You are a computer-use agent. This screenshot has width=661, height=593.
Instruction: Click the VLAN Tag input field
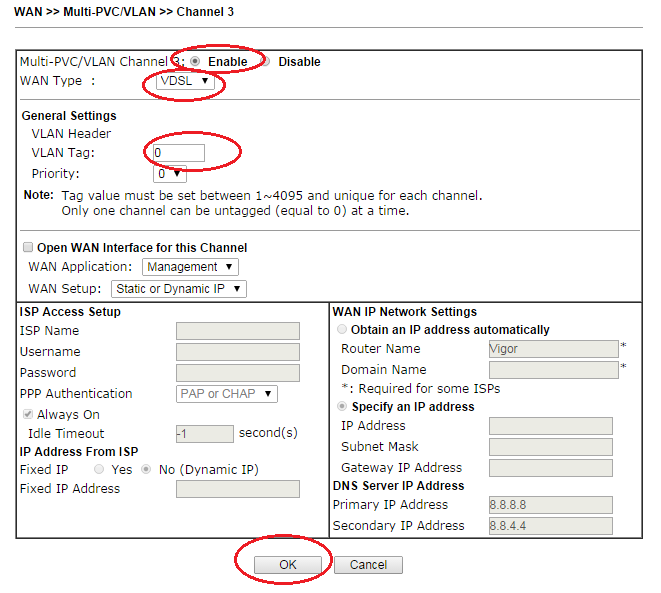(178, 153)
